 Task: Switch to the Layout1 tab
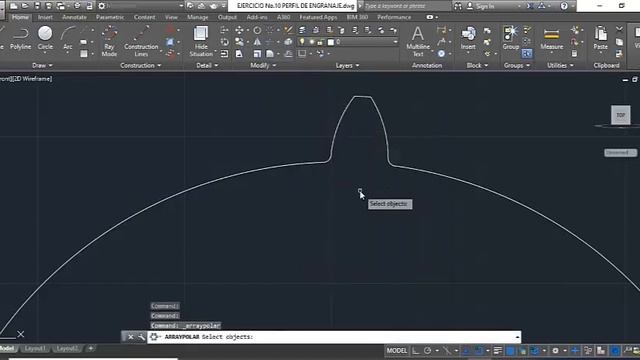[x=35, y=349]
